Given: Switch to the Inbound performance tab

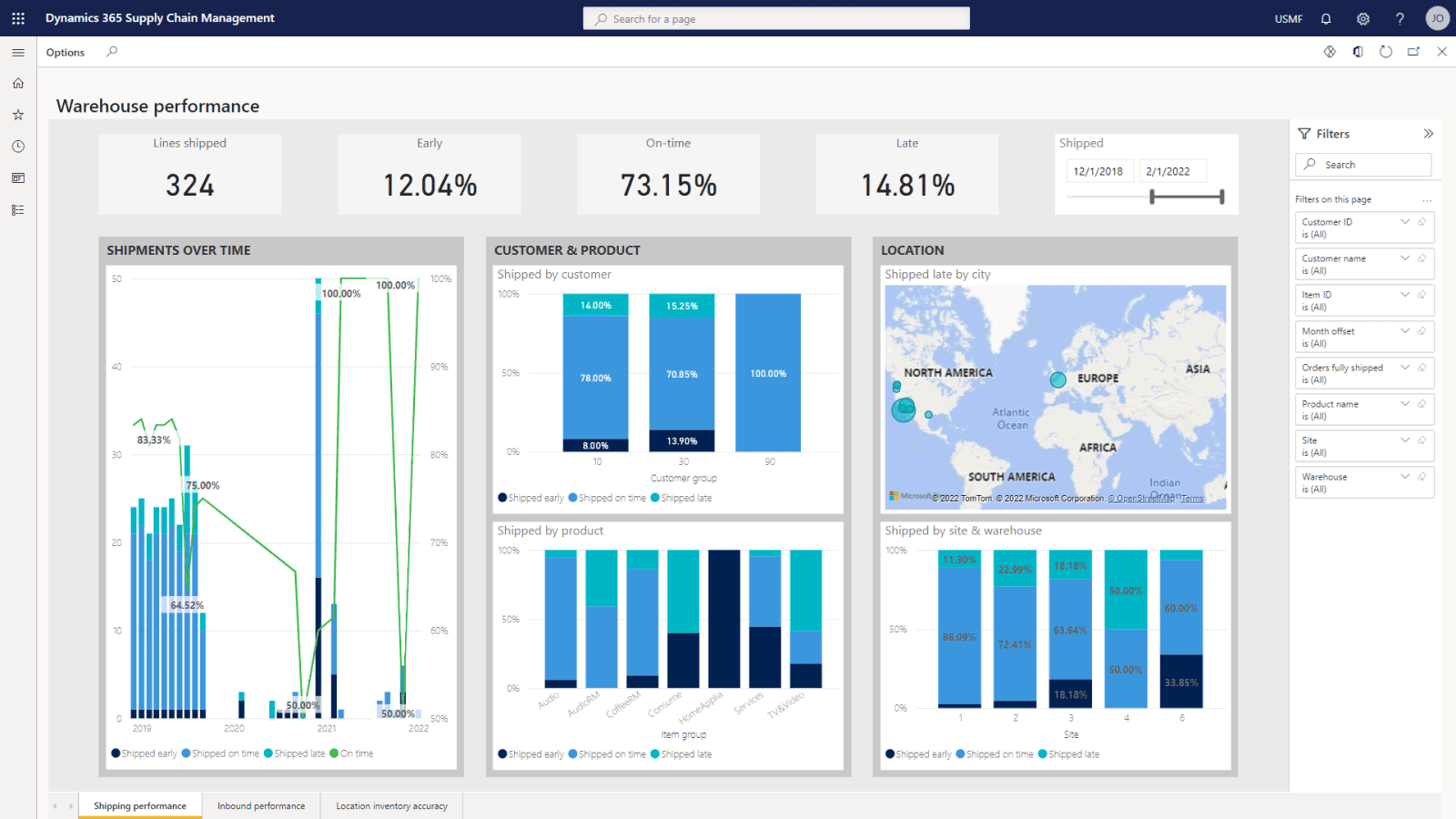Looking at the screenshot, I should tap(260, 805).
